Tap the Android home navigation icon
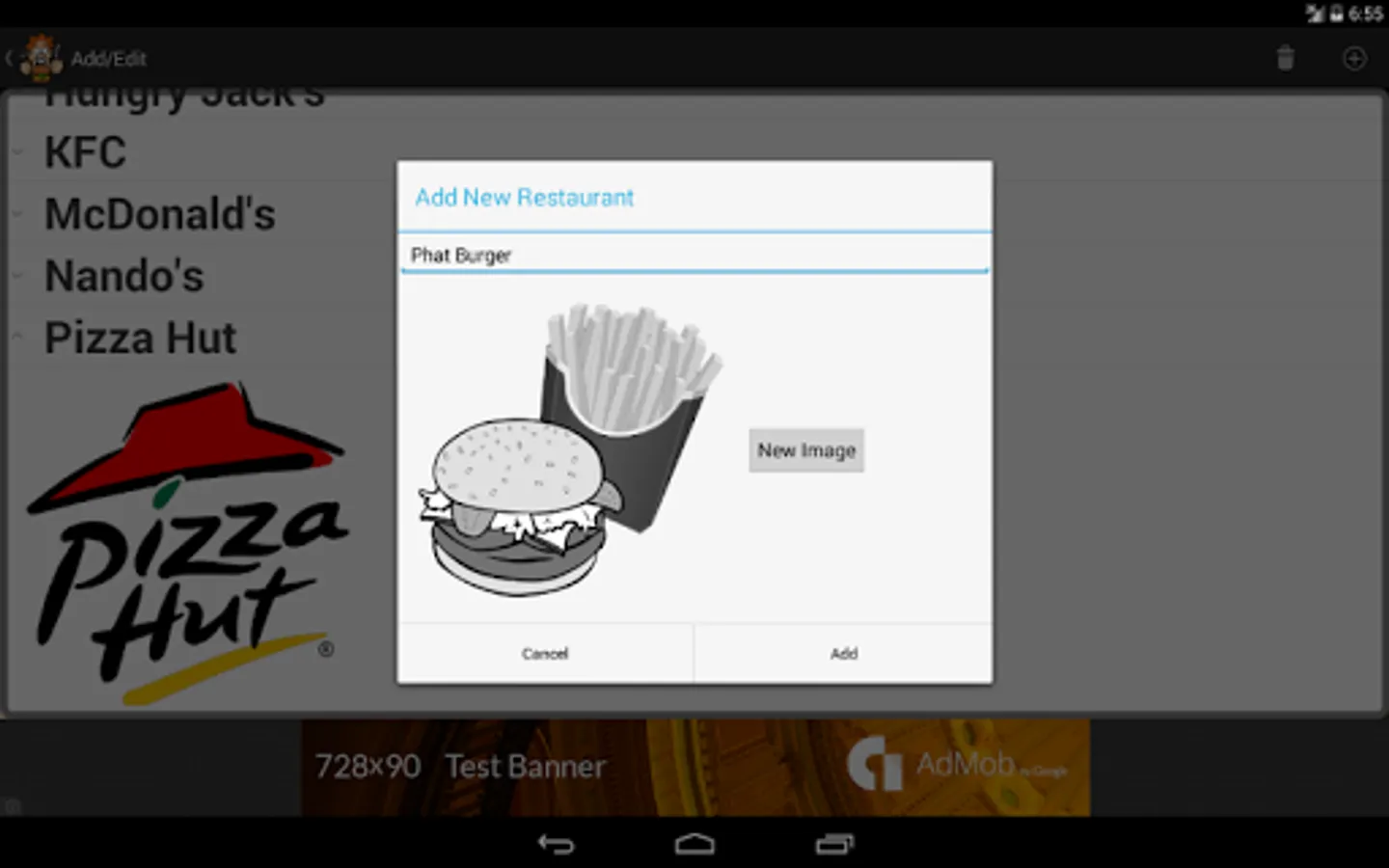This screenshot has width=1389, height=868. [694, 845]
